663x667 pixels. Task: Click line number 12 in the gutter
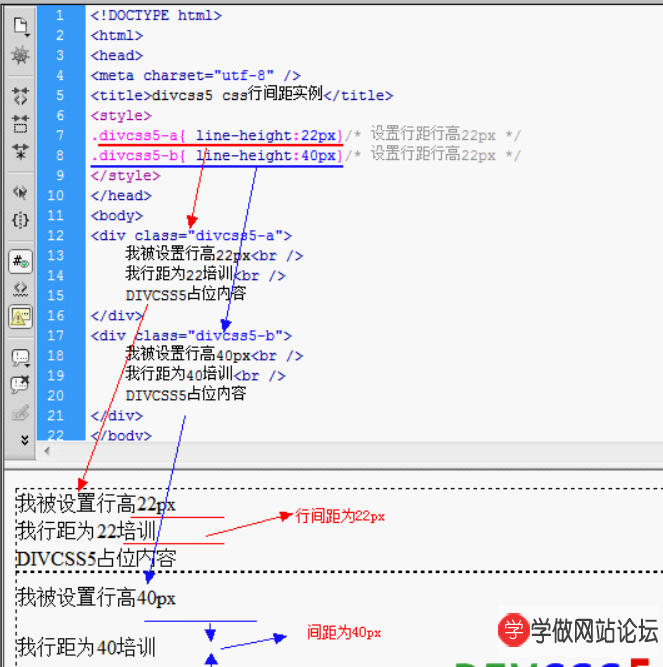pyautogui.click(x=59, y=235)
